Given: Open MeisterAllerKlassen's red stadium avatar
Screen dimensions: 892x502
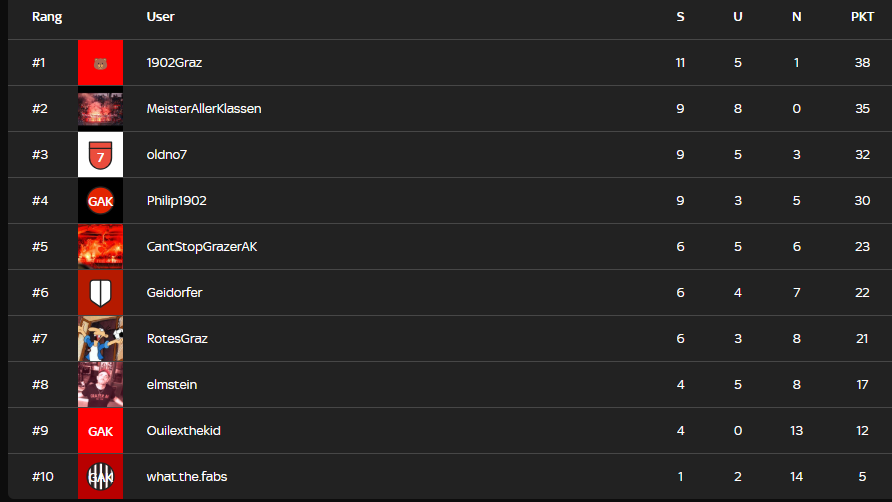Looking at the screenshot, I should point(100,109).
